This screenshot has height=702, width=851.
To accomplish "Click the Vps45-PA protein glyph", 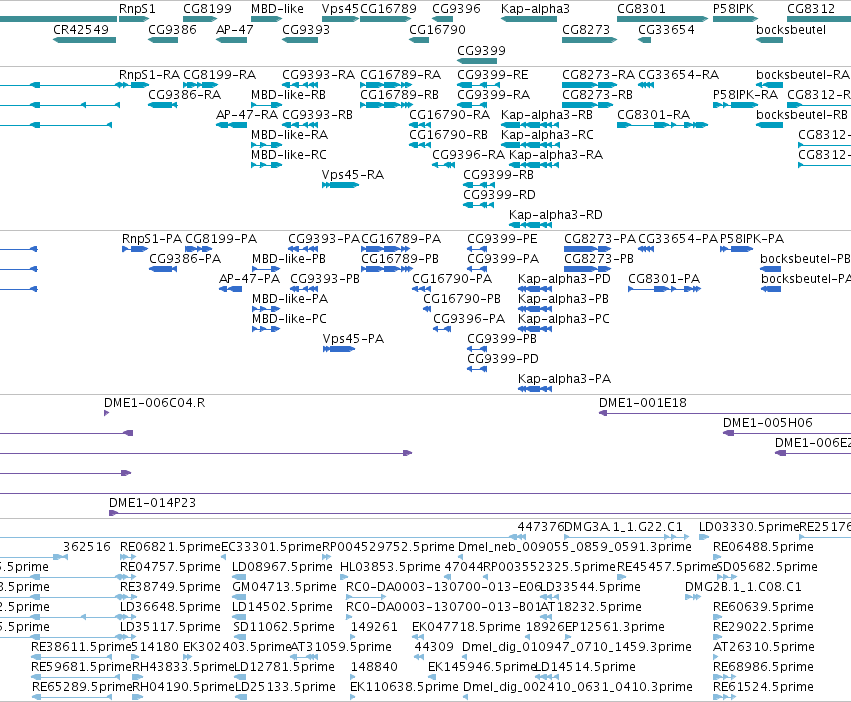I will pyautogui.click(x=339, y=349).
